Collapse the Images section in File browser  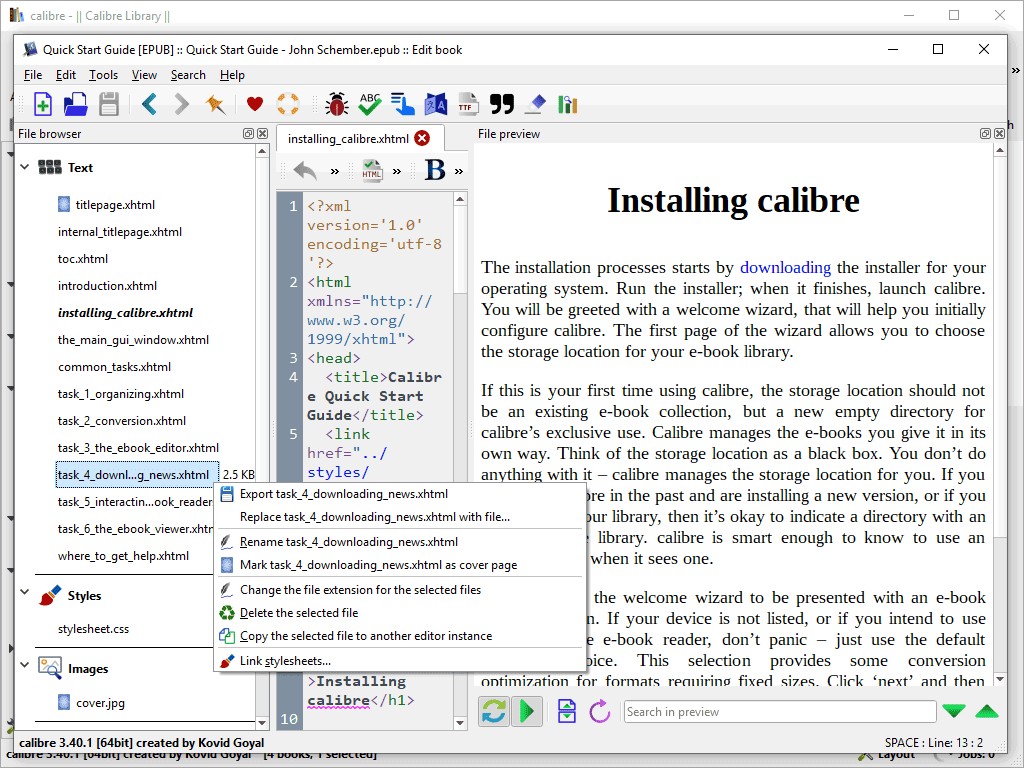(25, 665)
